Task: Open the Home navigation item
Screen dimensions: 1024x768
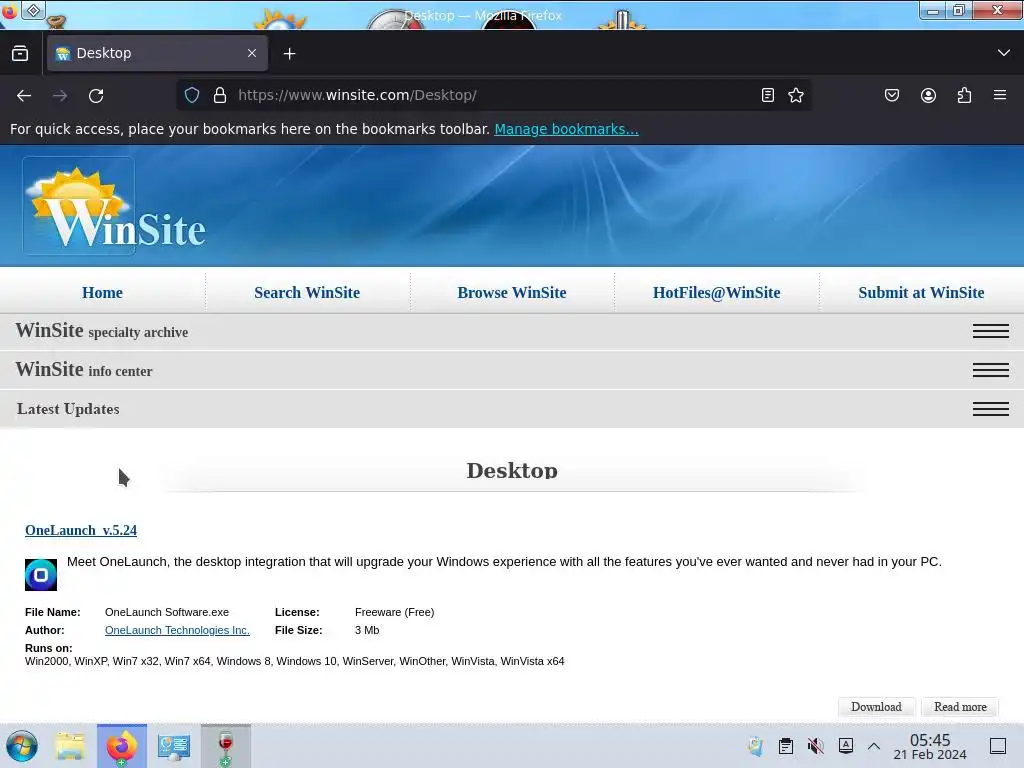Action: (103, 293)
